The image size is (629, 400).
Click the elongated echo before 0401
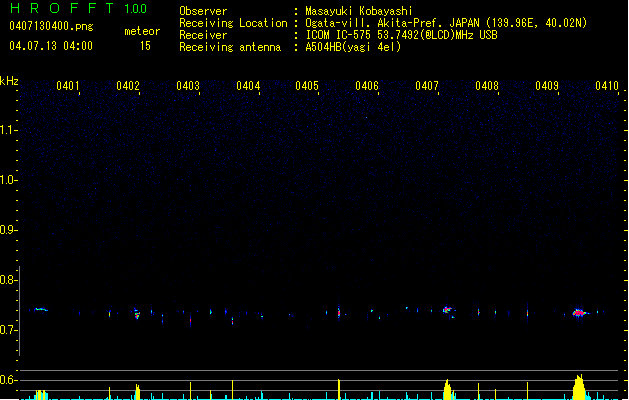pyautogui.click(x=41, y=309)
